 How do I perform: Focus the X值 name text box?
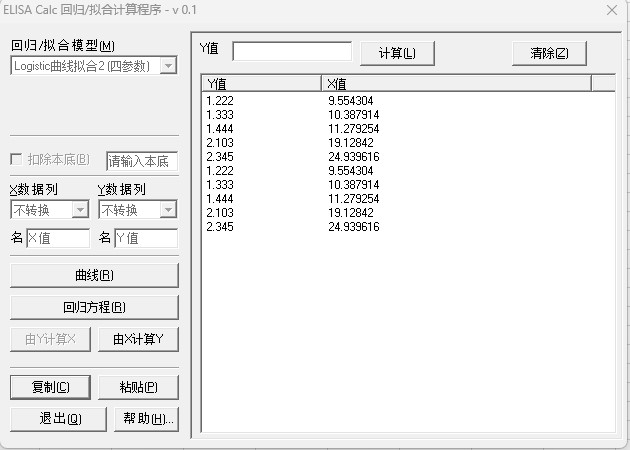pyautogui.click(x=57, y=238)
